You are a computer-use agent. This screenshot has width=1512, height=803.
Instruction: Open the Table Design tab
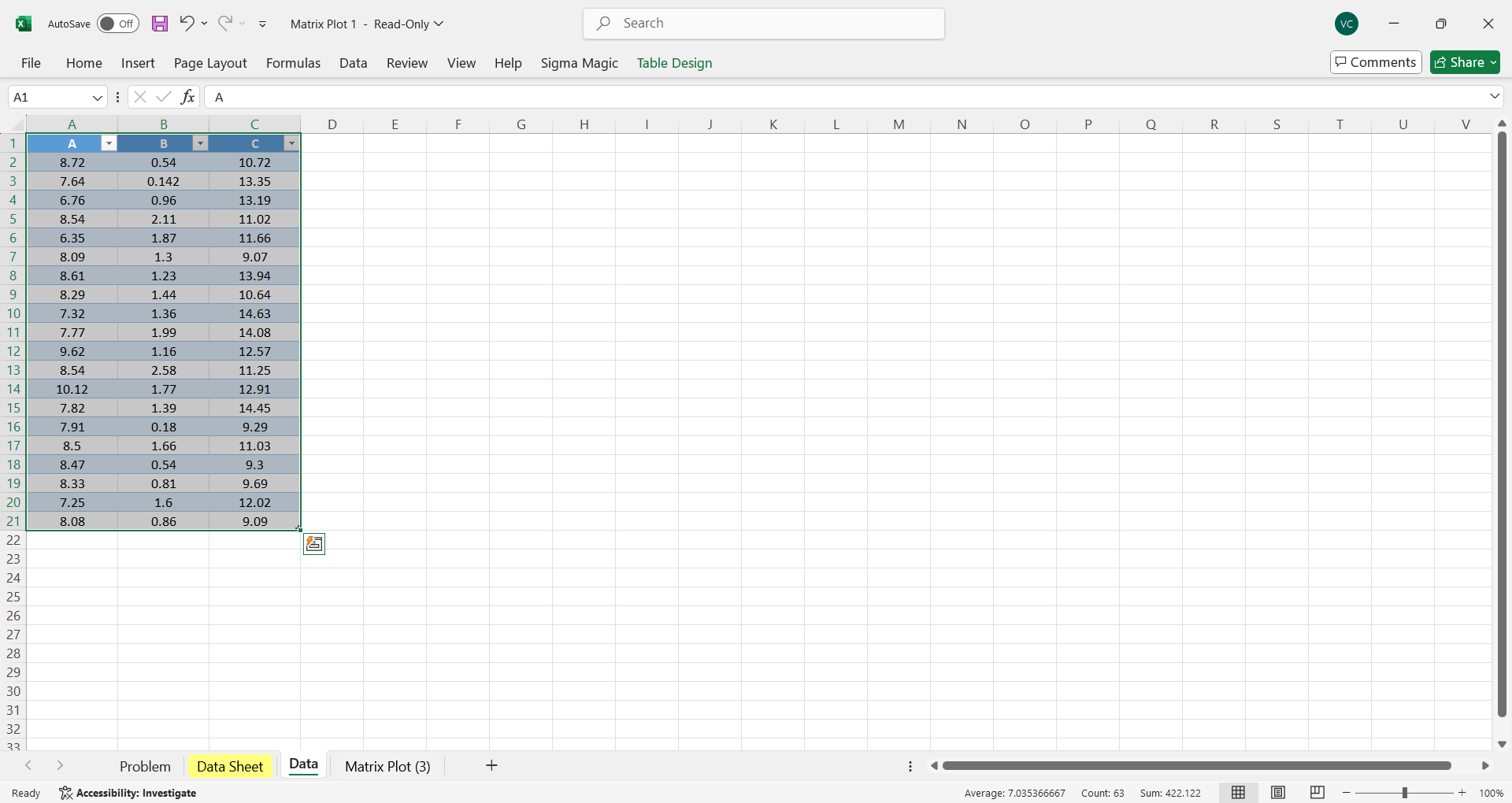(x=674, y=63)
